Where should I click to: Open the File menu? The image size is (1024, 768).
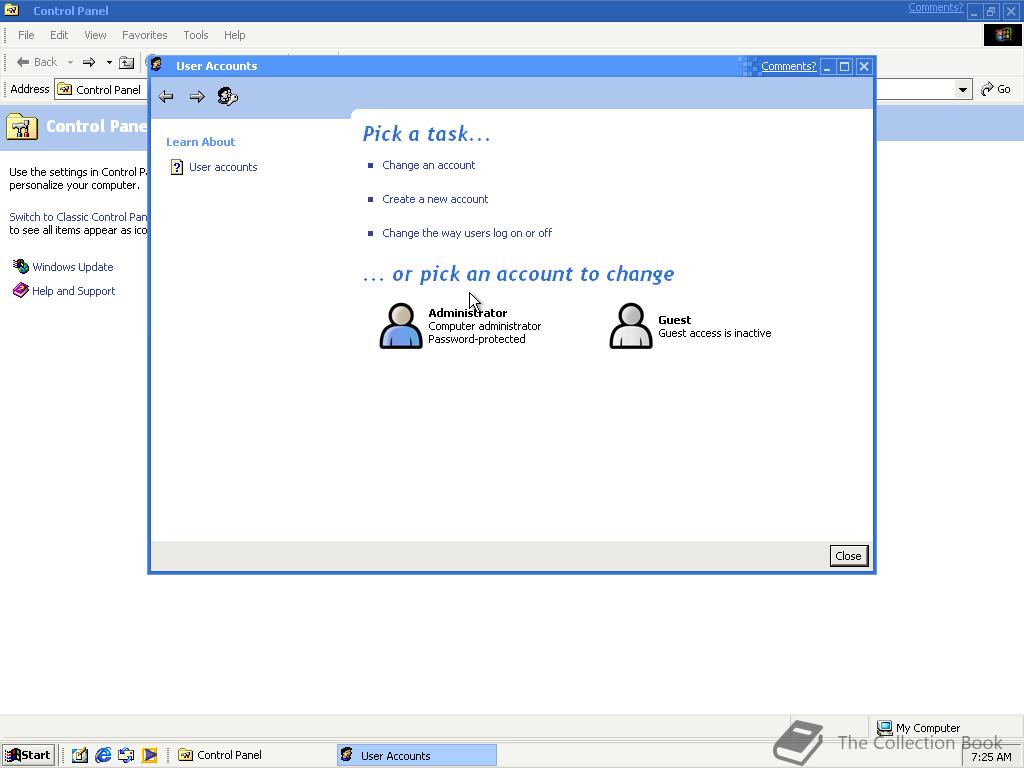point(26,35)
